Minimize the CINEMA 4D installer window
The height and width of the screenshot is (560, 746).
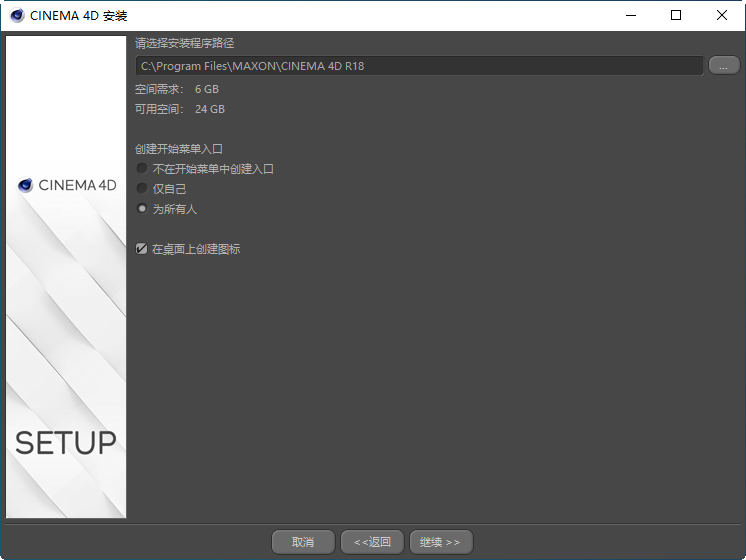coord(630,15)
